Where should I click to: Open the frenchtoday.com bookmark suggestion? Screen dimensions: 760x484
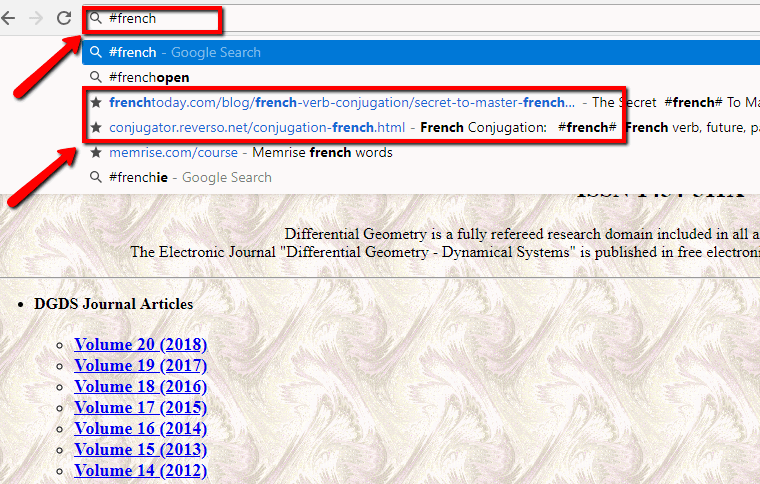point(421,103)
